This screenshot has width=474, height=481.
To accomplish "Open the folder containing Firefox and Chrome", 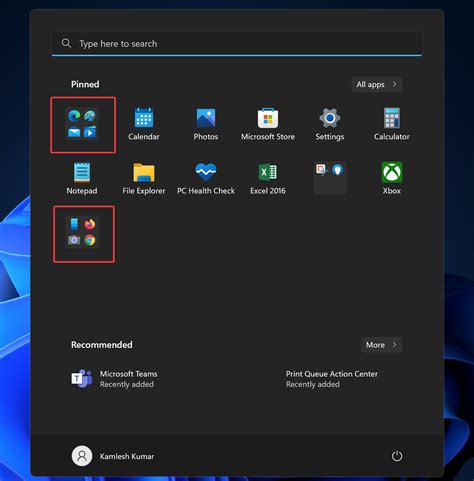I will click(x=82, y=232).
